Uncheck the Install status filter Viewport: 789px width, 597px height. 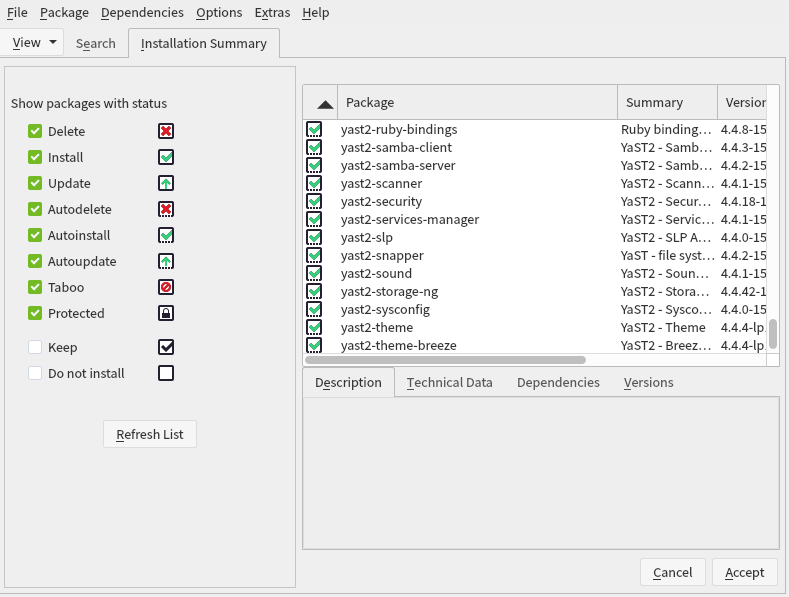tap(35, 157)
